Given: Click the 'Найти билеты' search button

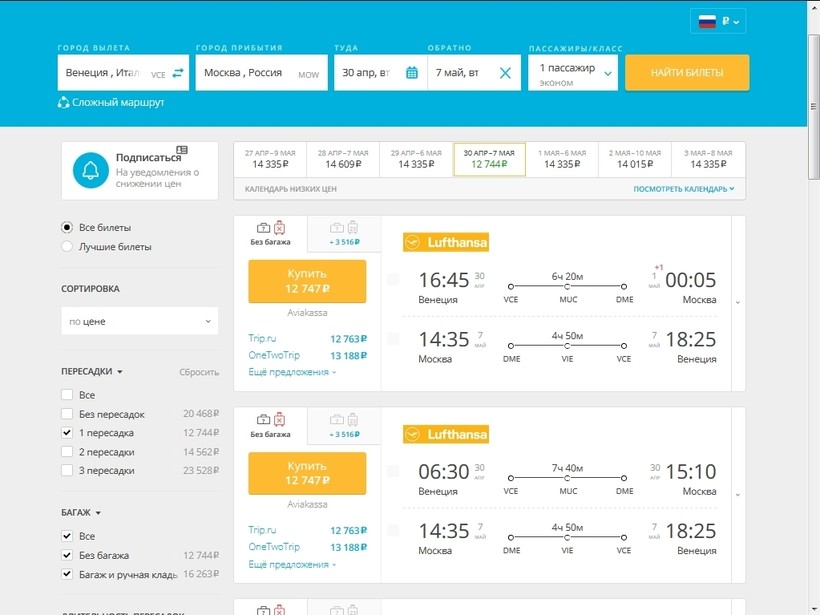Looking at the screenshot, I should [x=686, y=73].
